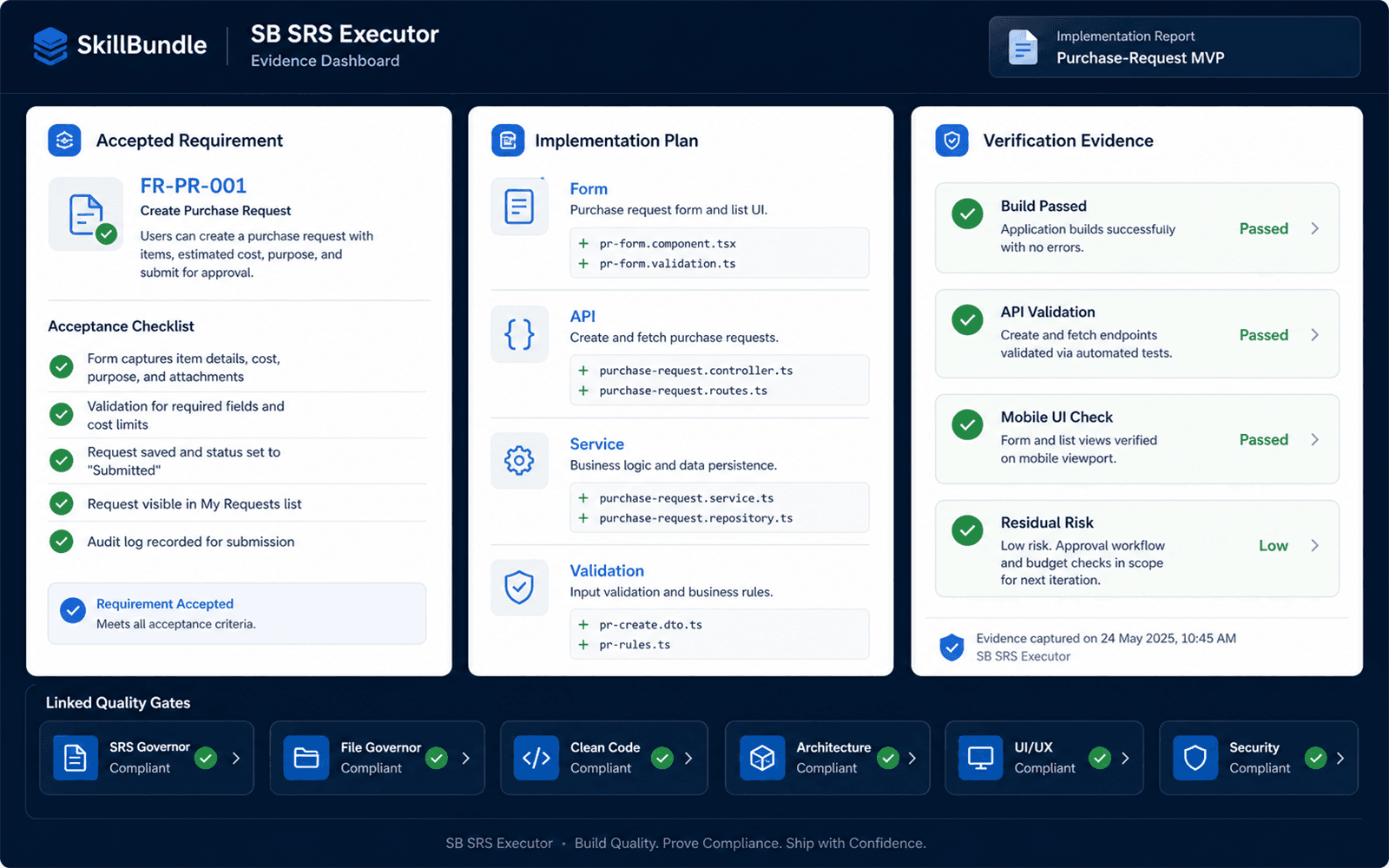Click the Passed status for Build Passed

(x=1264, y=229)
